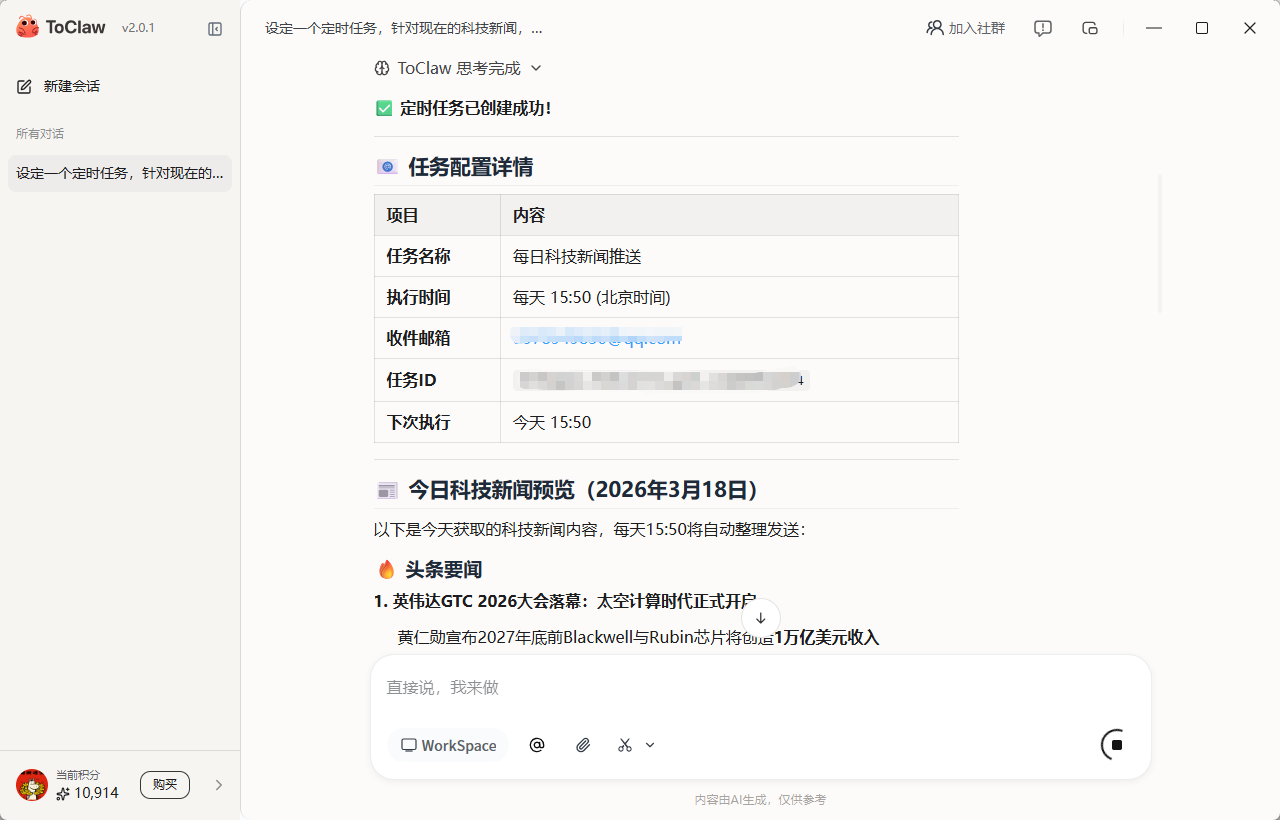Open the feedback speech-bubble icon
1280x820 pixels.
coord(1042,28)
